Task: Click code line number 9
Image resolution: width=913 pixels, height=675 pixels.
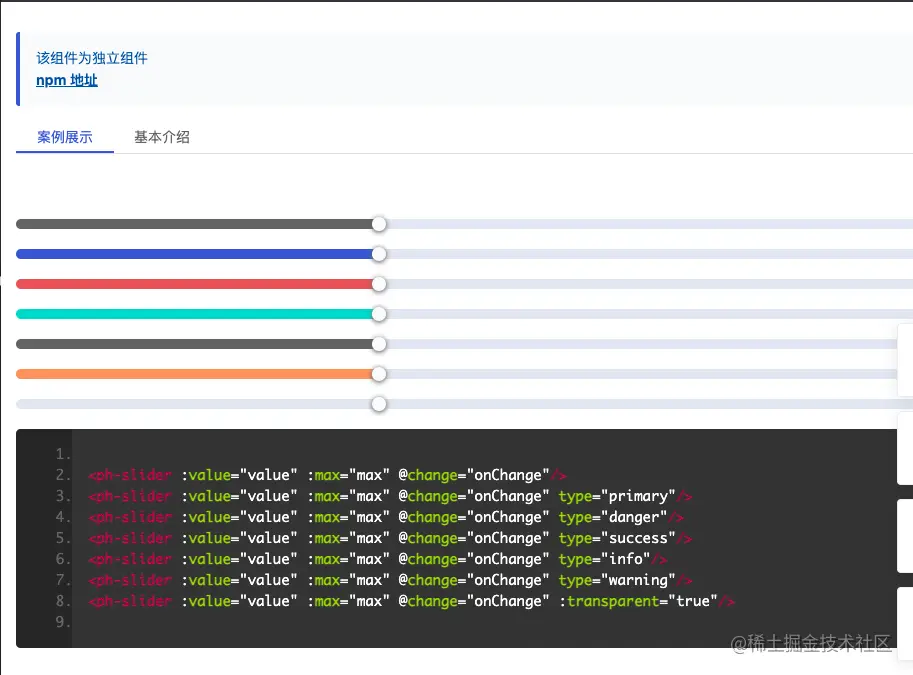Action: point(63,622)
